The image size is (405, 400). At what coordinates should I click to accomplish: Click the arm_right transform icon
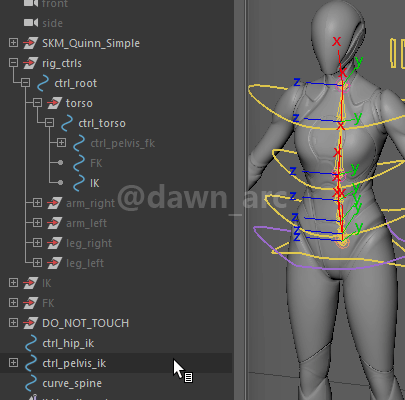click(x=55, y=203)
